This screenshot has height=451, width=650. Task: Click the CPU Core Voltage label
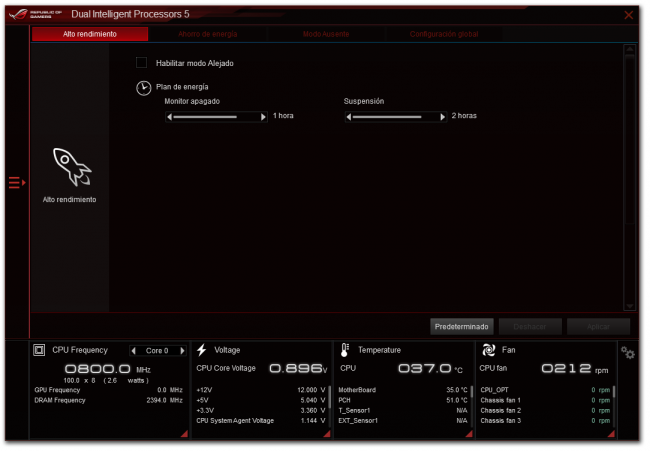[x=226, y=368]
